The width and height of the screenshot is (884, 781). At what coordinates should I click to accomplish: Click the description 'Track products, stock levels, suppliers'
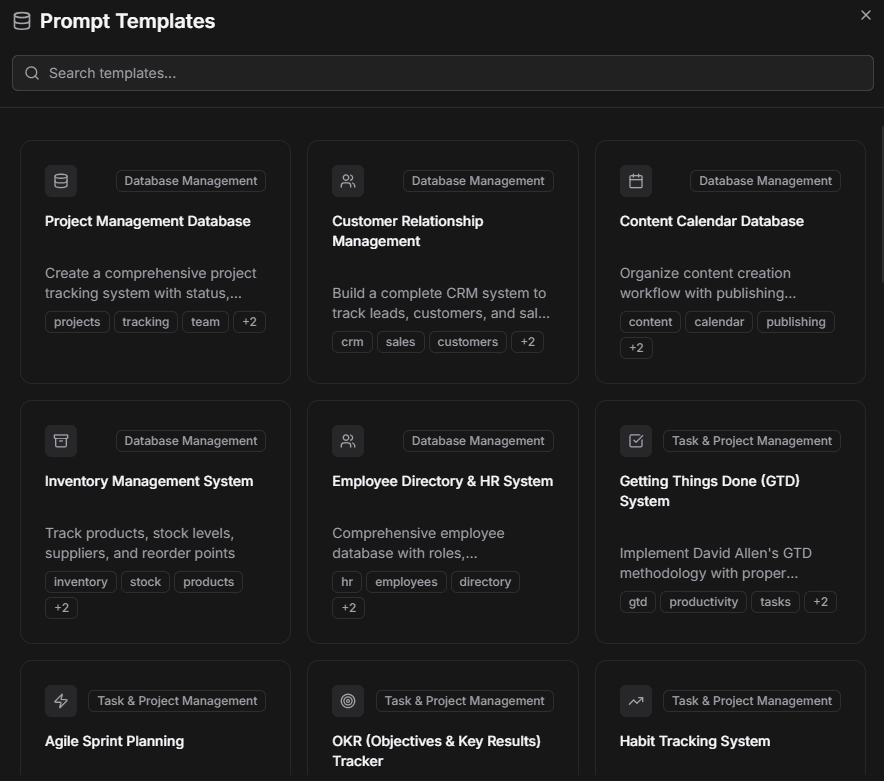pos(140,543)
